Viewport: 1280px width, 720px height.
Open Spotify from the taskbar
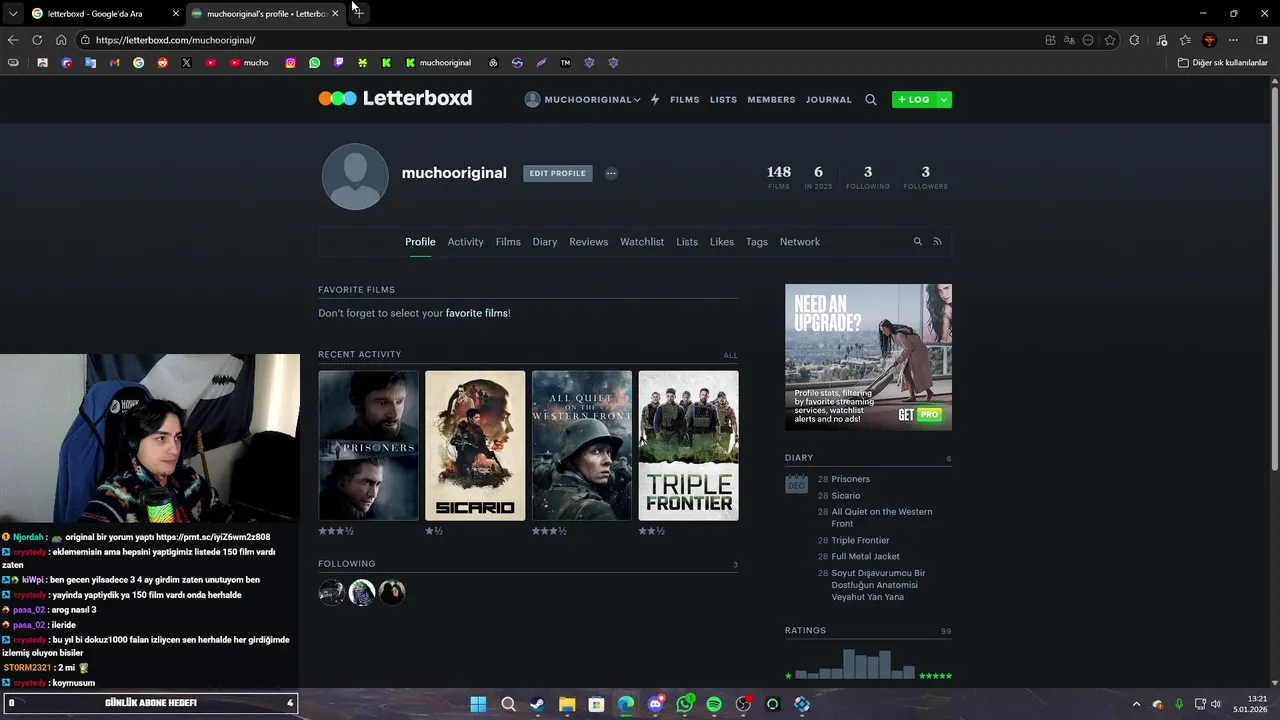coord(714,704)
